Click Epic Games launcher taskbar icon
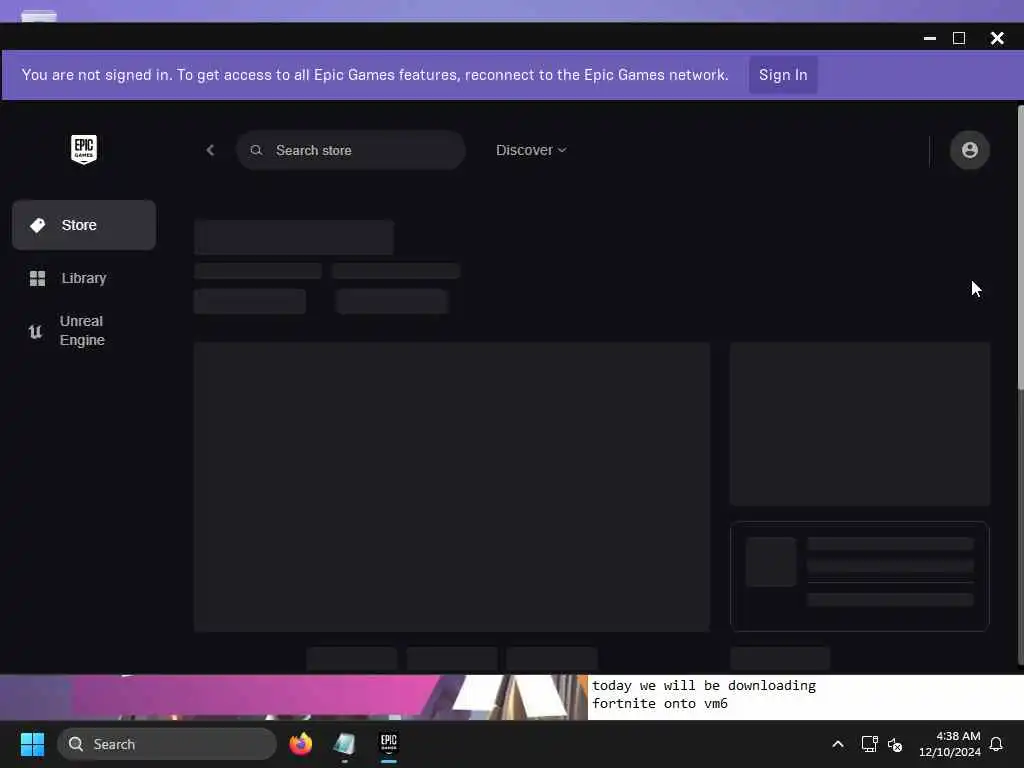Image resolution: width=1024 pixels, height=768 pixels. point(389,744)
